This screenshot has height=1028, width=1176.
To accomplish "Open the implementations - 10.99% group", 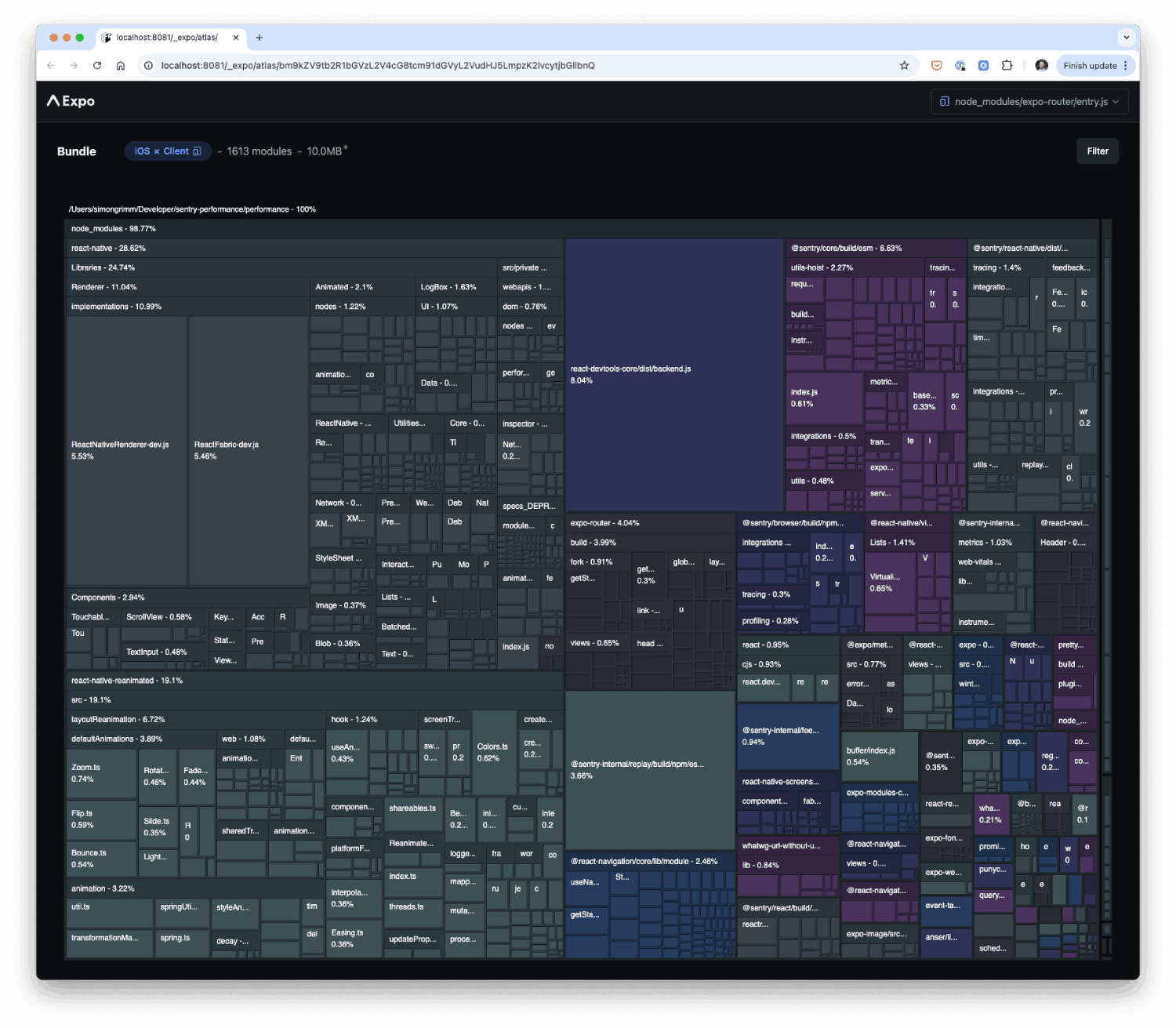I will tap(188, 307).
